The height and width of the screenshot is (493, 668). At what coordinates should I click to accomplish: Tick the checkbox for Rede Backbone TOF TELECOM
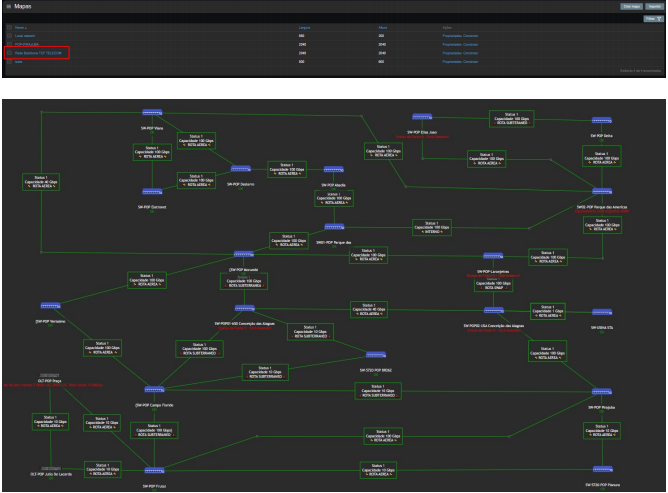pyautogui.click(x=9, y=53)
